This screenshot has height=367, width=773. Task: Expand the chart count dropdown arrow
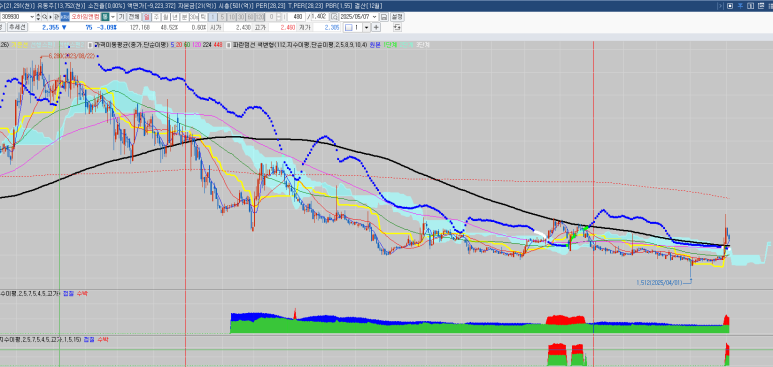366,28
